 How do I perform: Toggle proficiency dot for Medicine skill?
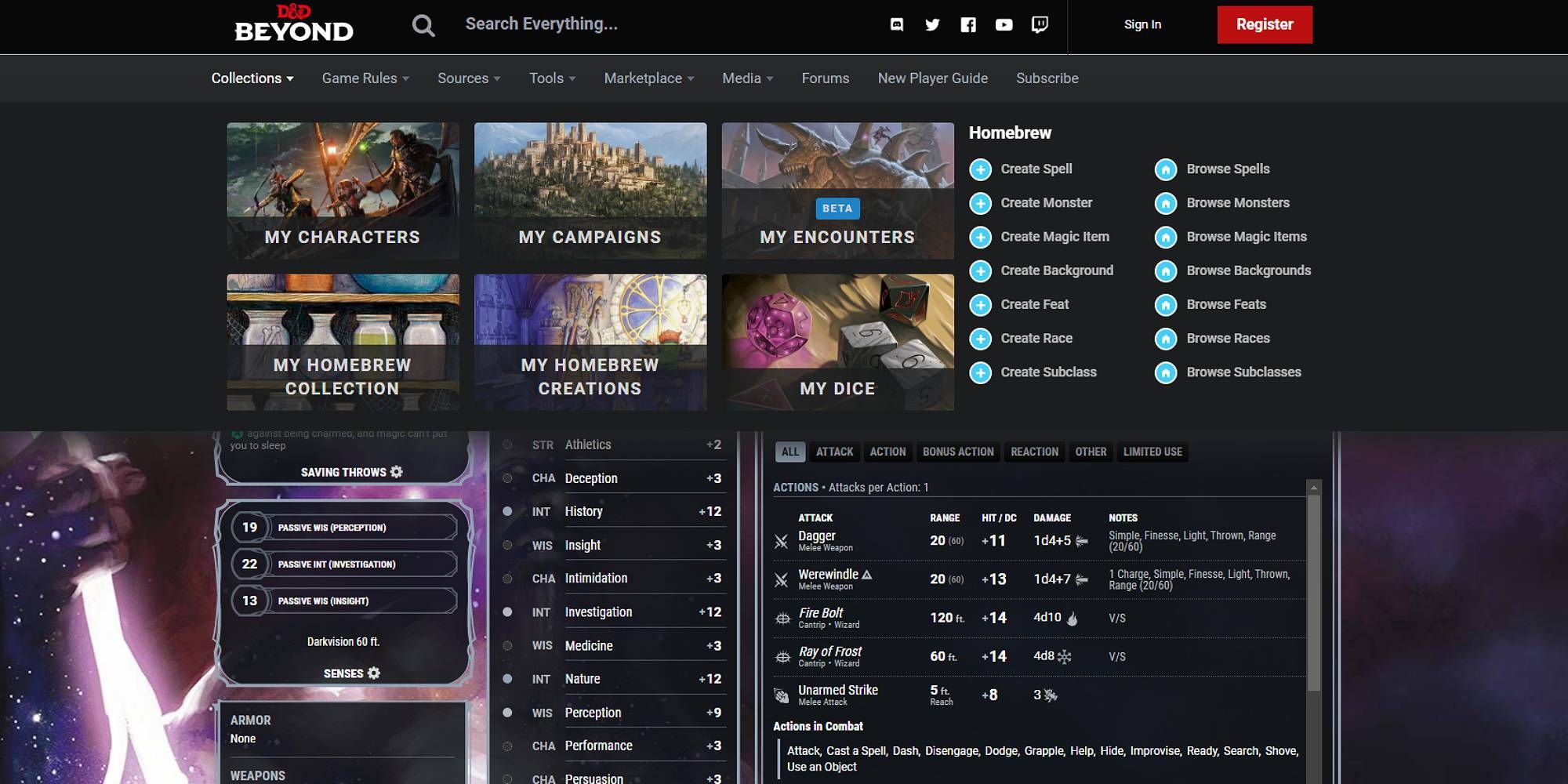[507, 645]
